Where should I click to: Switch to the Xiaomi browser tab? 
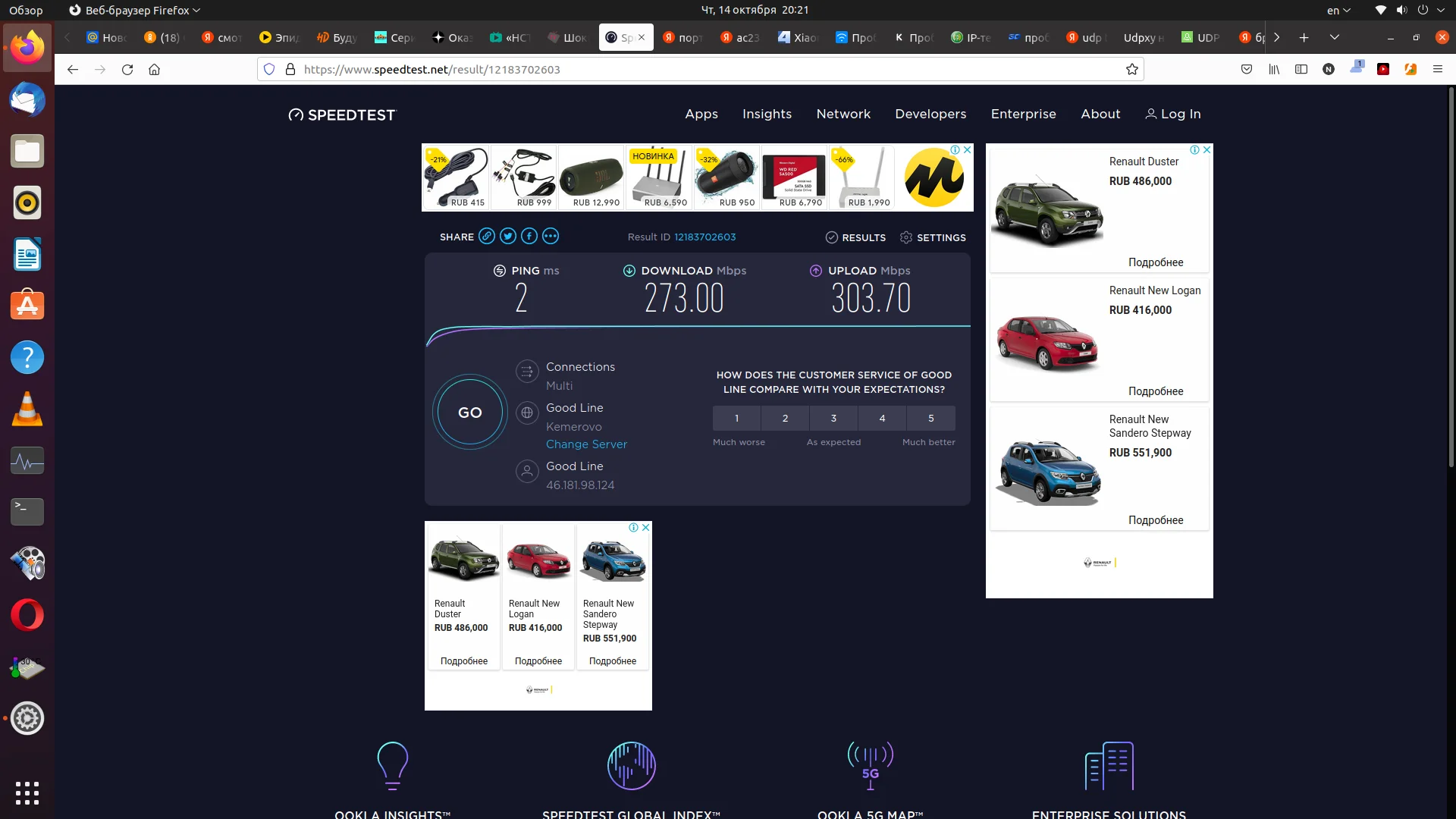tap(798, 37)
